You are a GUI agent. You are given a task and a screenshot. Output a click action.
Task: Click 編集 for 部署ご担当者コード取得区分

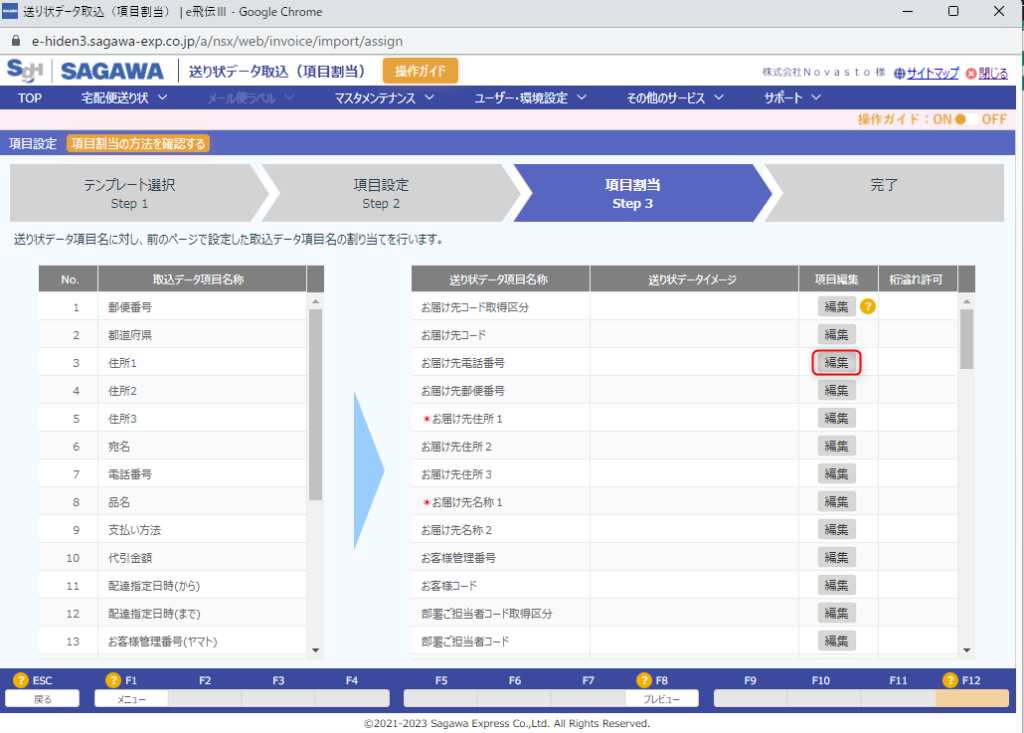[837, 613]
